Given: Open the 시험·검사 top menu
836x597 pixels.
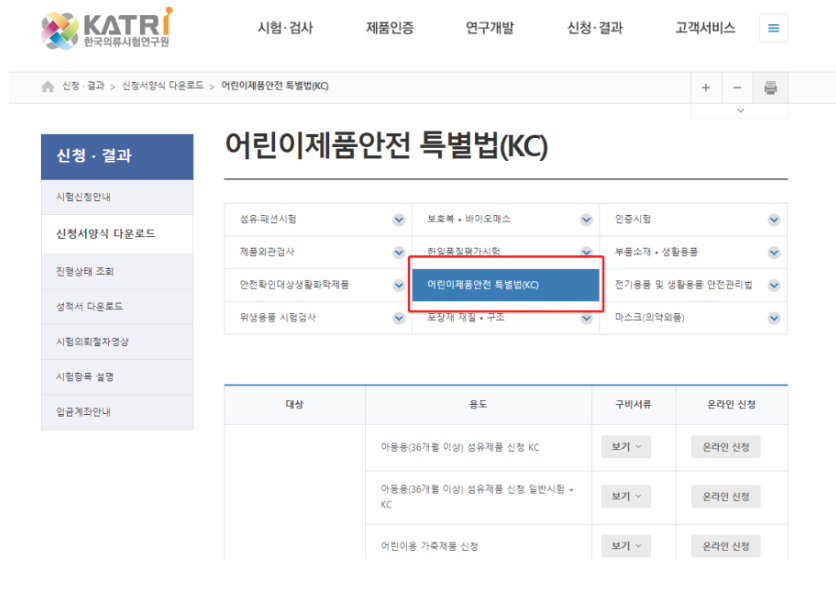Looking at the screenshot, I should [285, 28].
